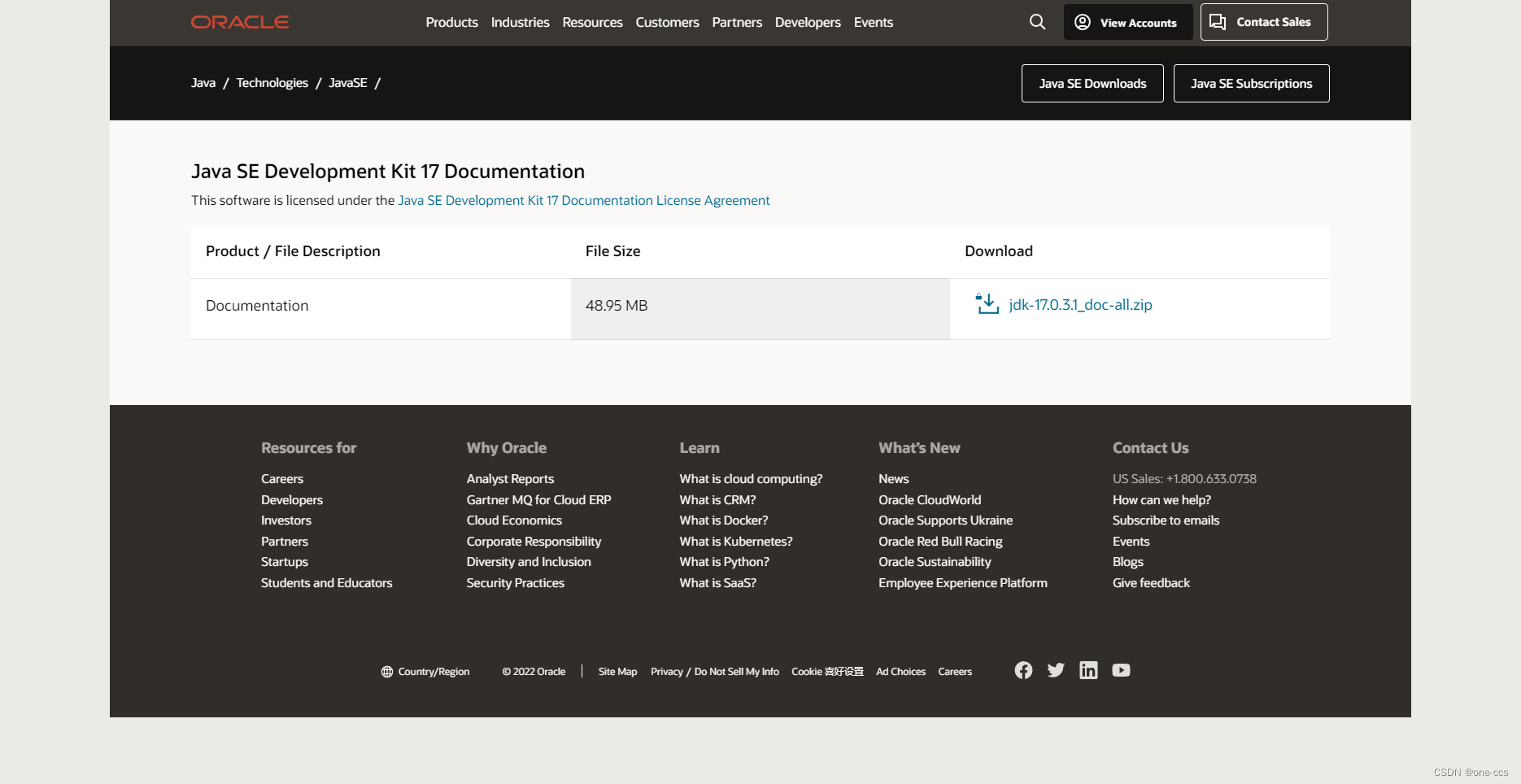Open the Cookie preferences link

[x=827, y=672]
